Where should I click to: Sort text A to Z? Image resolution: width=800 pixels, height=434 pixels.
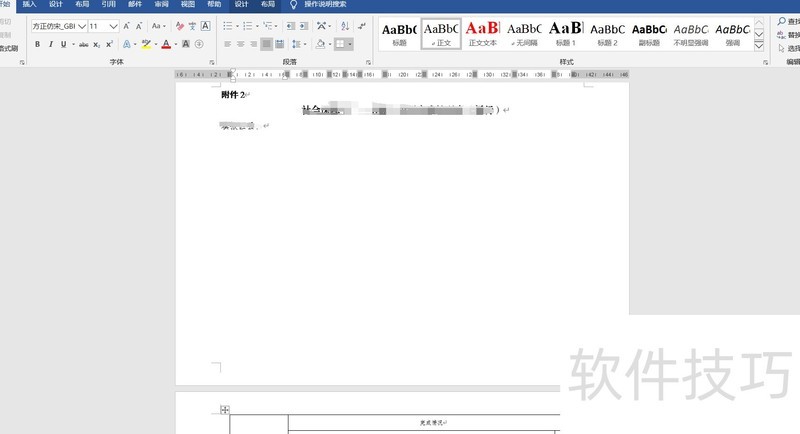(x=345, y=26)
